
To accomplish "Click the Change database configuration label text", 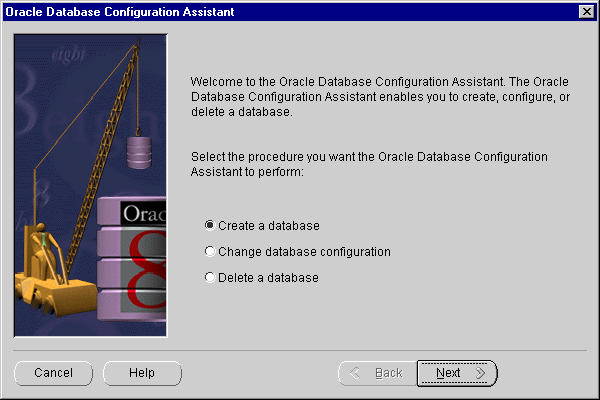I will pyautogui.click(x=304, y=251).
